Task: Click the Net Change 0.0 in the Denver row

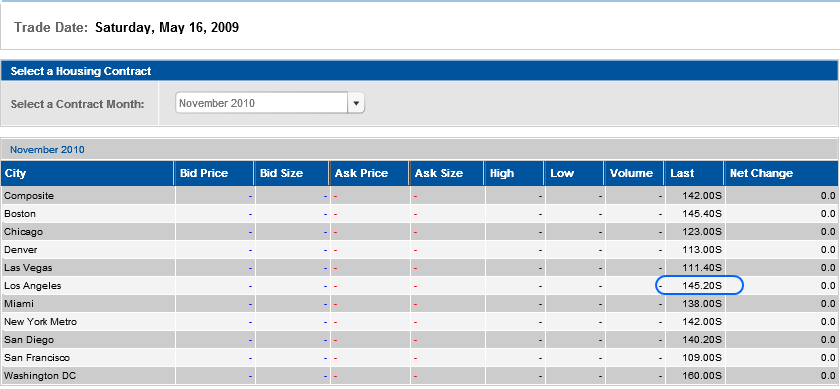Action: (828, 250)
